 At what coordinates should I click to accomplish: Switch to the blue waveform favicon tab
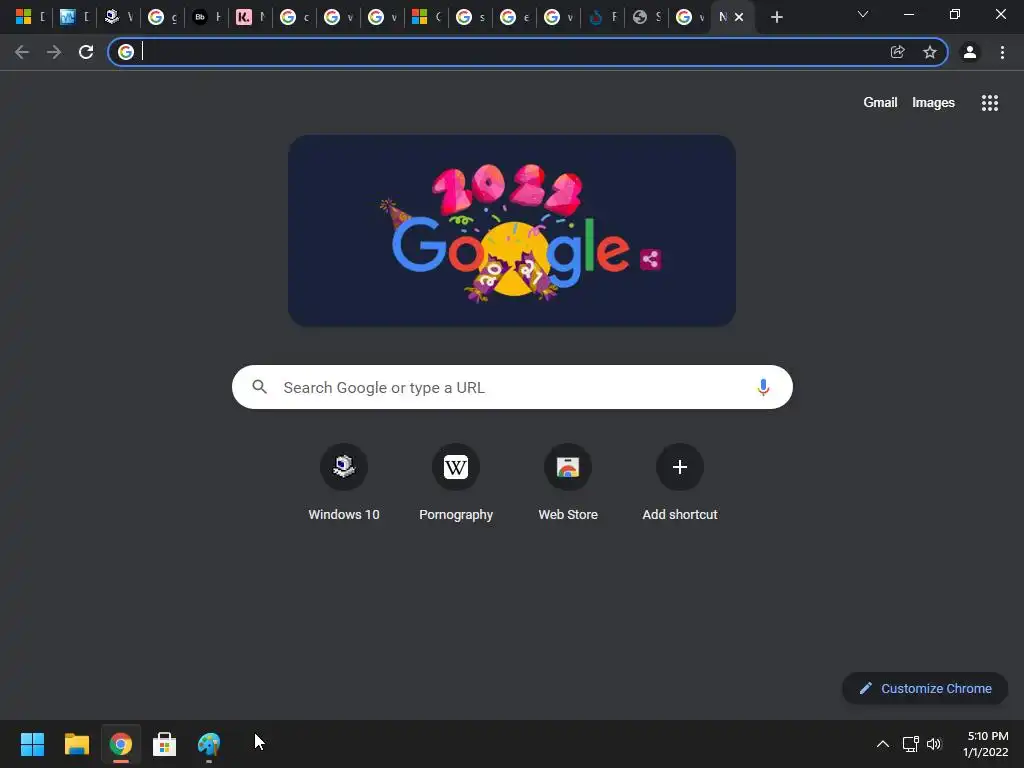pyautogui.click(x=74, y=17)
